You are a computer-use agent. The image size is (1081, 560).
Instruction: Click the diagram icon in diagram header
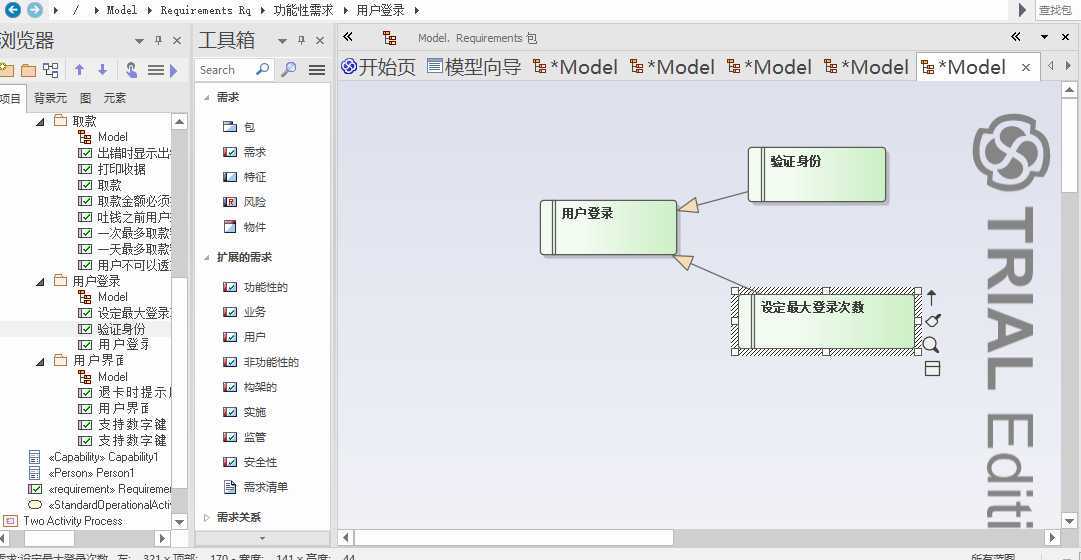point(390,38)
